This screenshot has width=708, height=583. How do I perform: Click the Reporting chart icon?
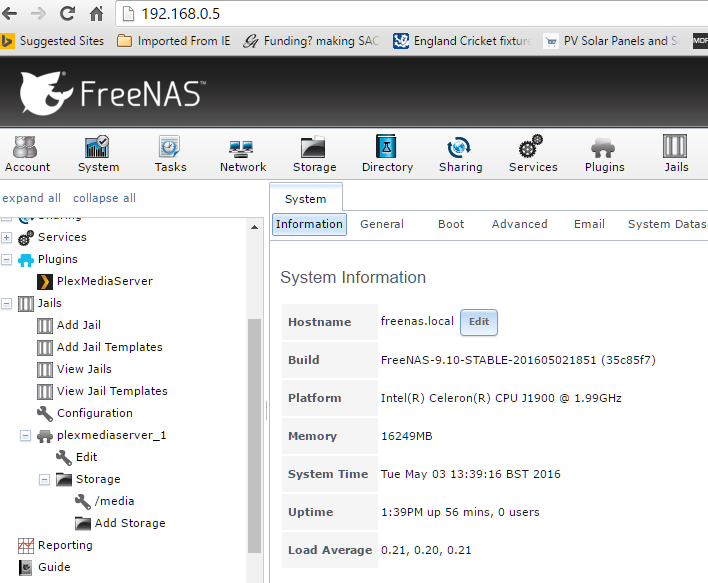(x=26, y=546)
